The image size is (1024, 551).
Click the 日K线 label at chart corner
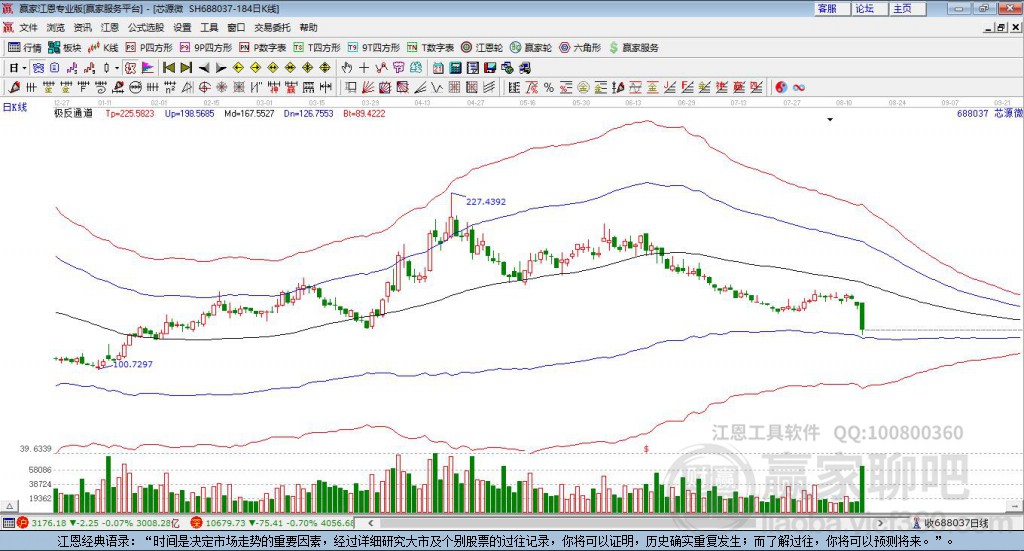(x=15, y=107)
